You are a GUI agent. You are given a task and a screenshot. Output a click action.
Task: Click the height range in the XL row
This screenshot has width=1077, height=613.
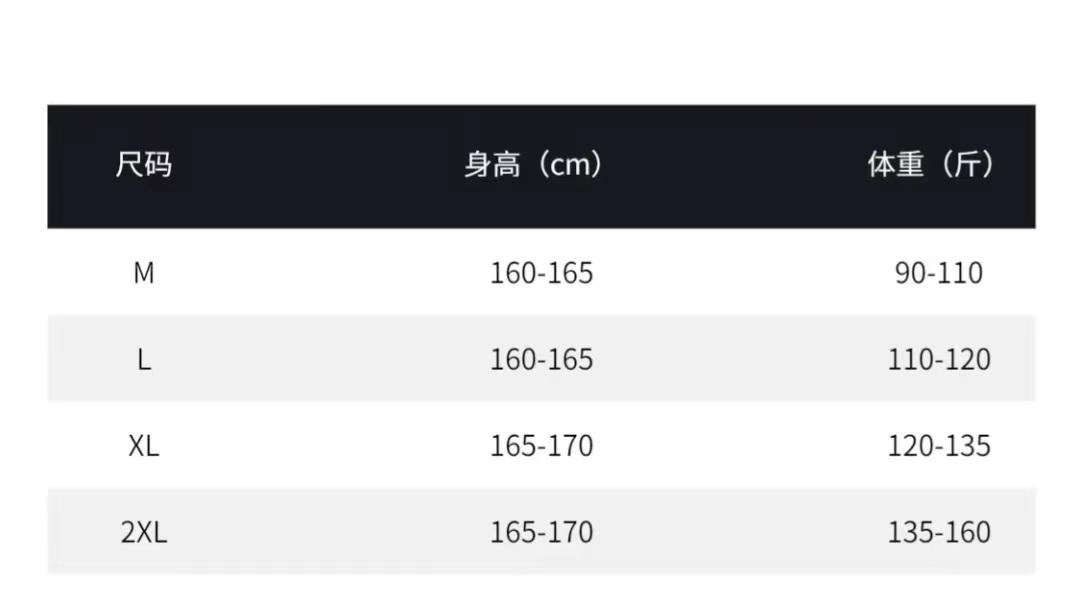tap(541, 446)
